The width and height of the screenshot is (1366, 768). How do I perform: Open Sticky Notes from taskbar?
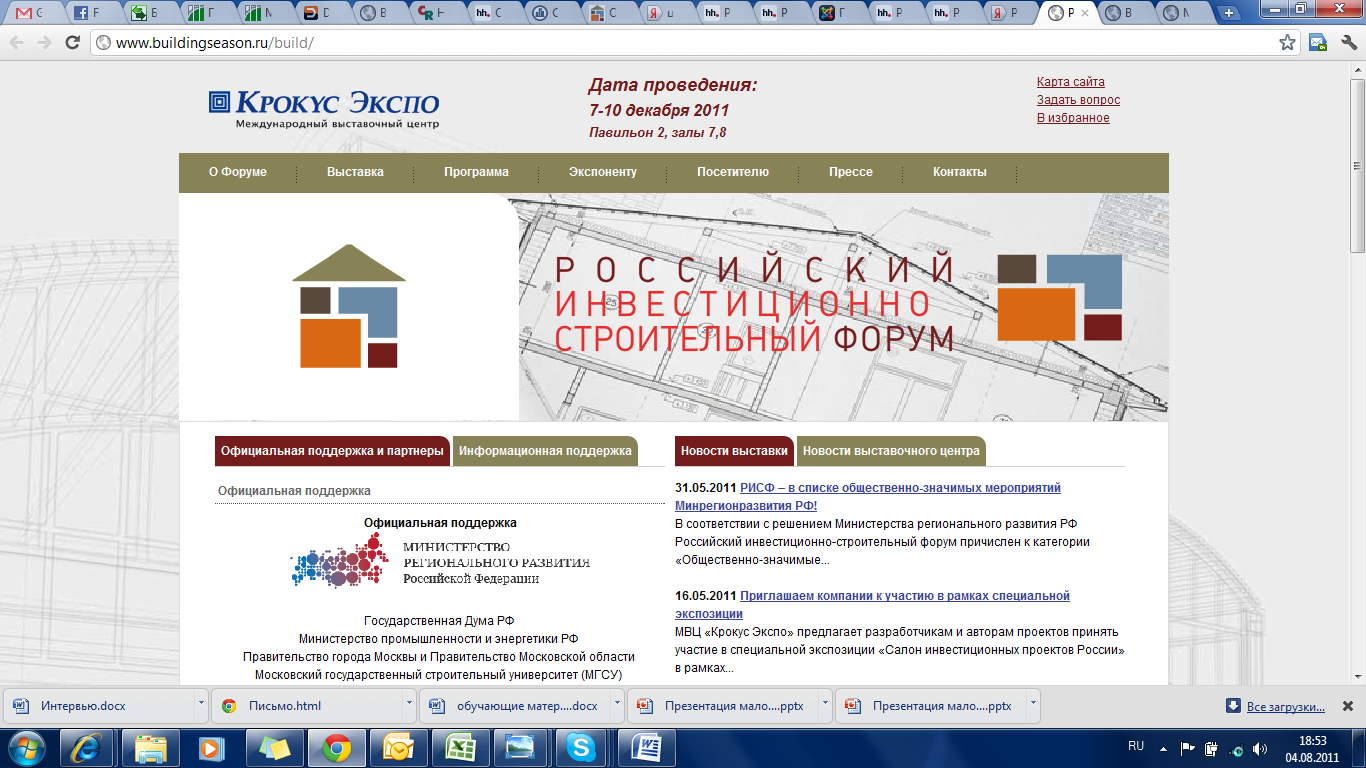point(274,748)
